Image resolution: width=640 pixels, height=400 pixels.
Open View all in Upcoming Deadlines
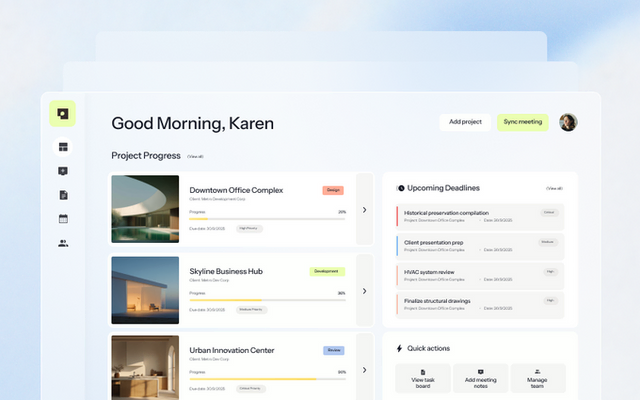pyautogui.click(x=554, y=188)
